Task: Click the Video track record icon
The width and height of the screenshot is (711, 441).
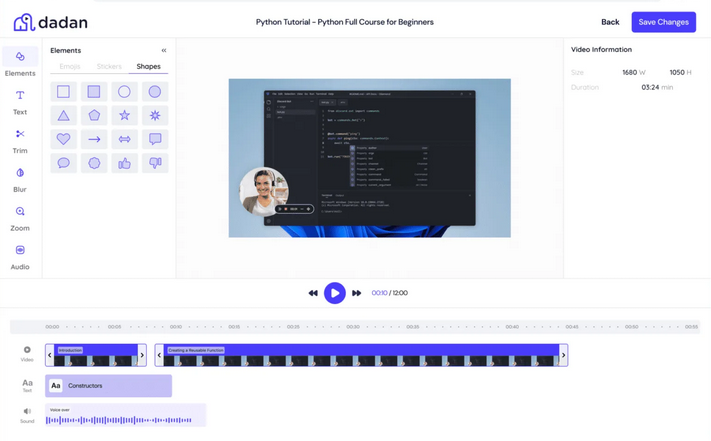Action: tap(27, 350)
